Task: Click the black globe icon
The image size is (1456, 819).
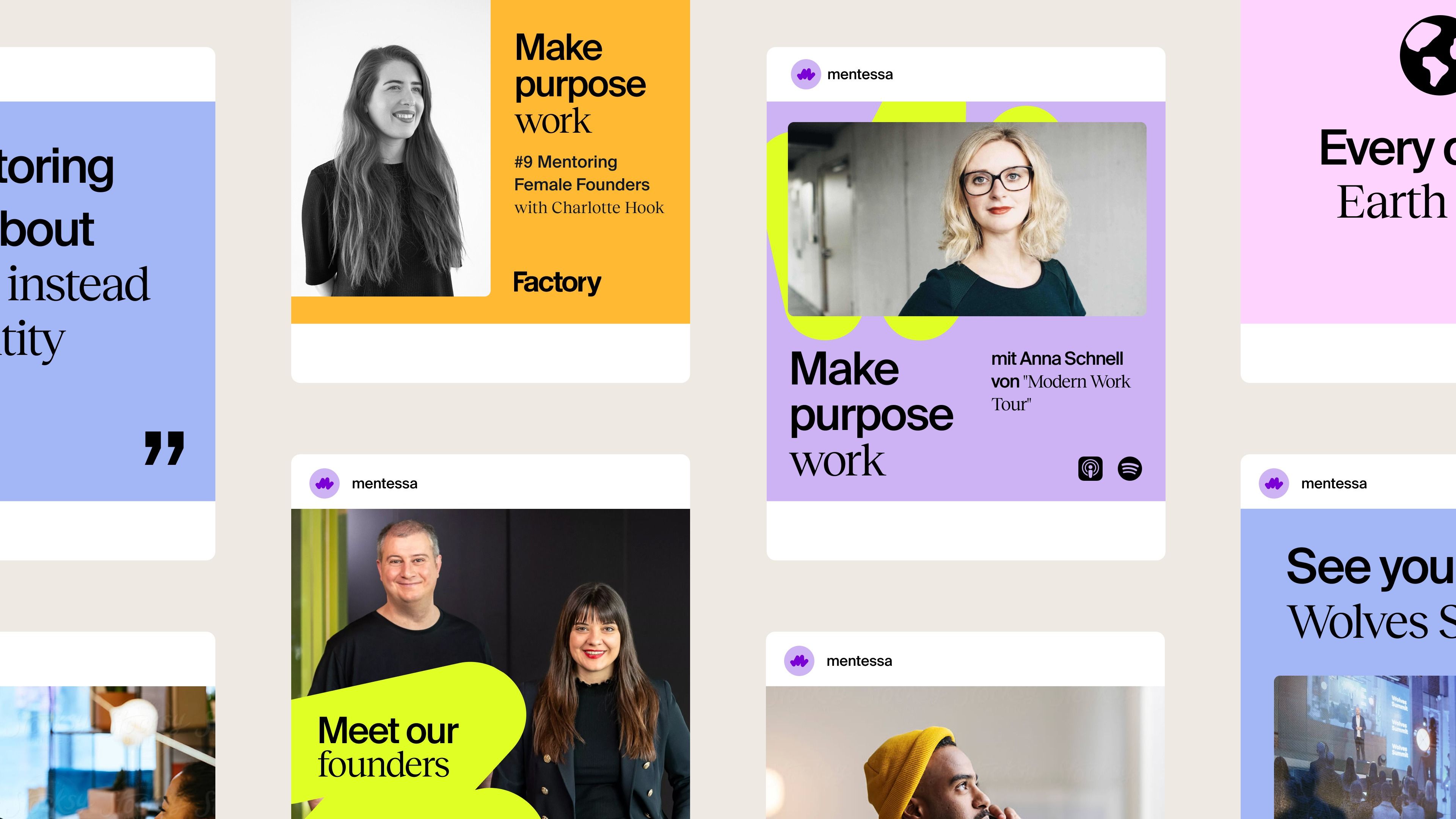Action: 1428,55
